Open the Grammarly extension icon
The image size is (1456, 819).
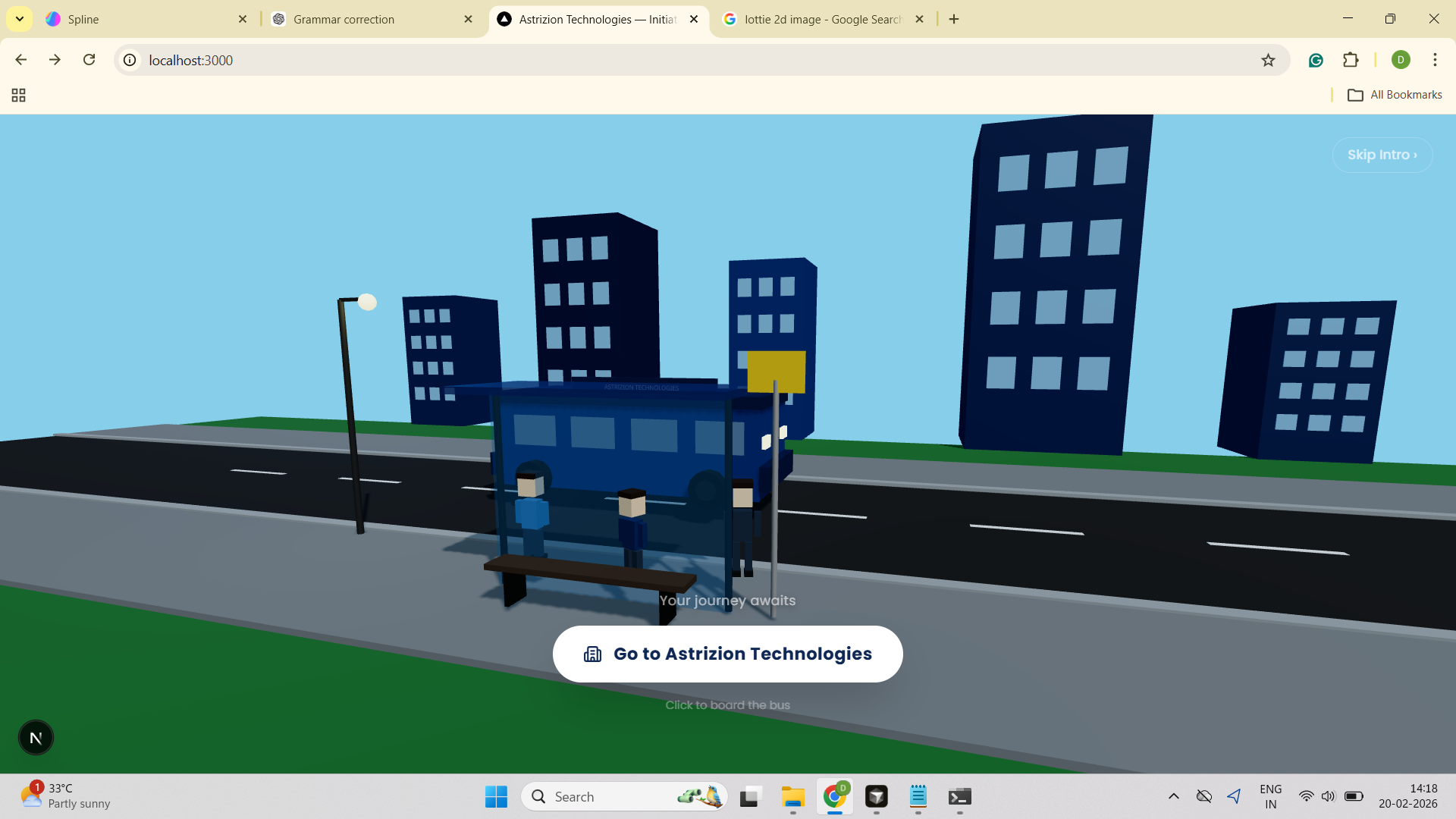coord(1316,60)
